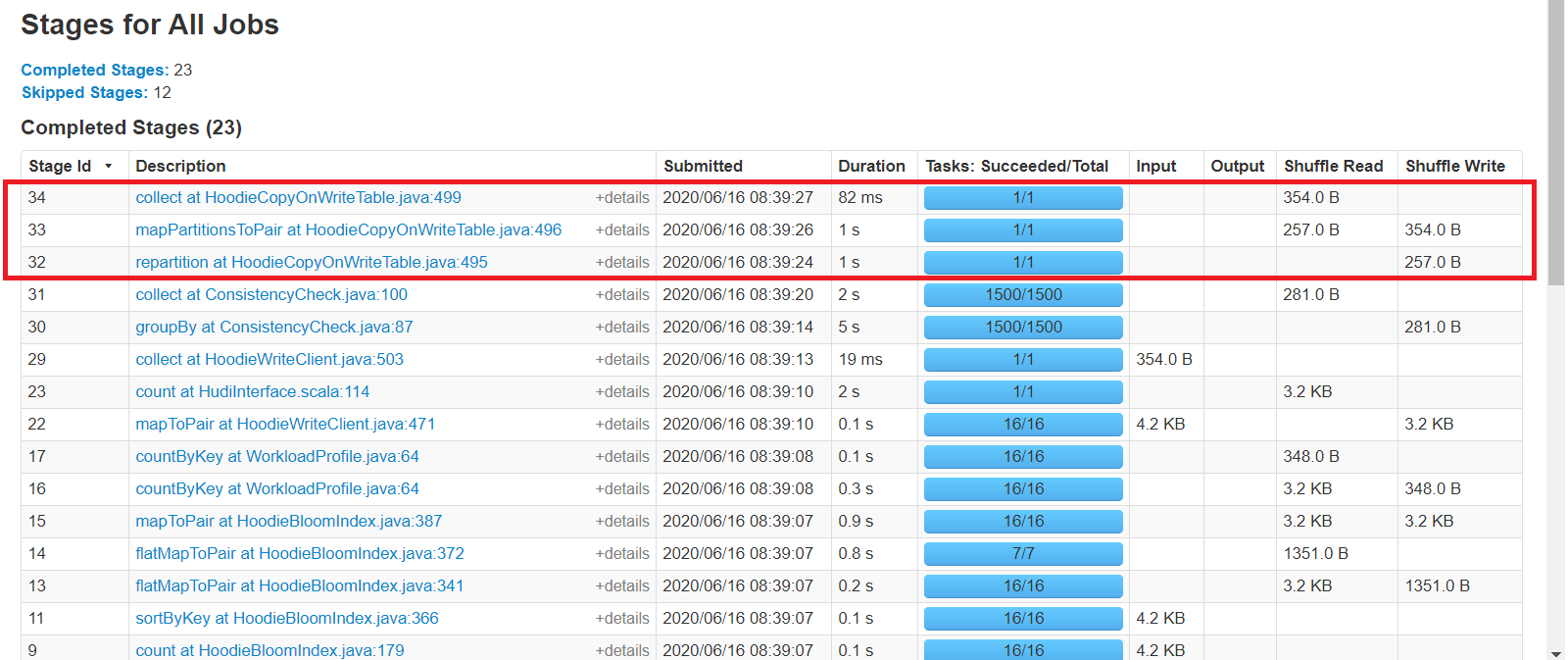Open collect at HoodieWriteClient.java:503 stage

(x=269, y=359)
